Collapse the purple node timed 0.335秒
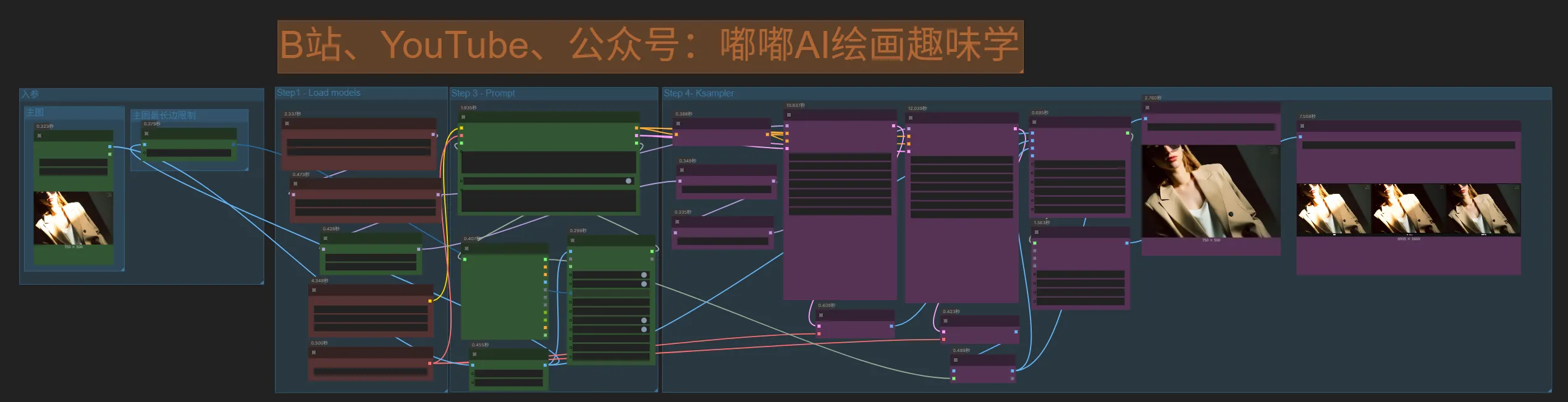1568x402 pixels. 677,221
